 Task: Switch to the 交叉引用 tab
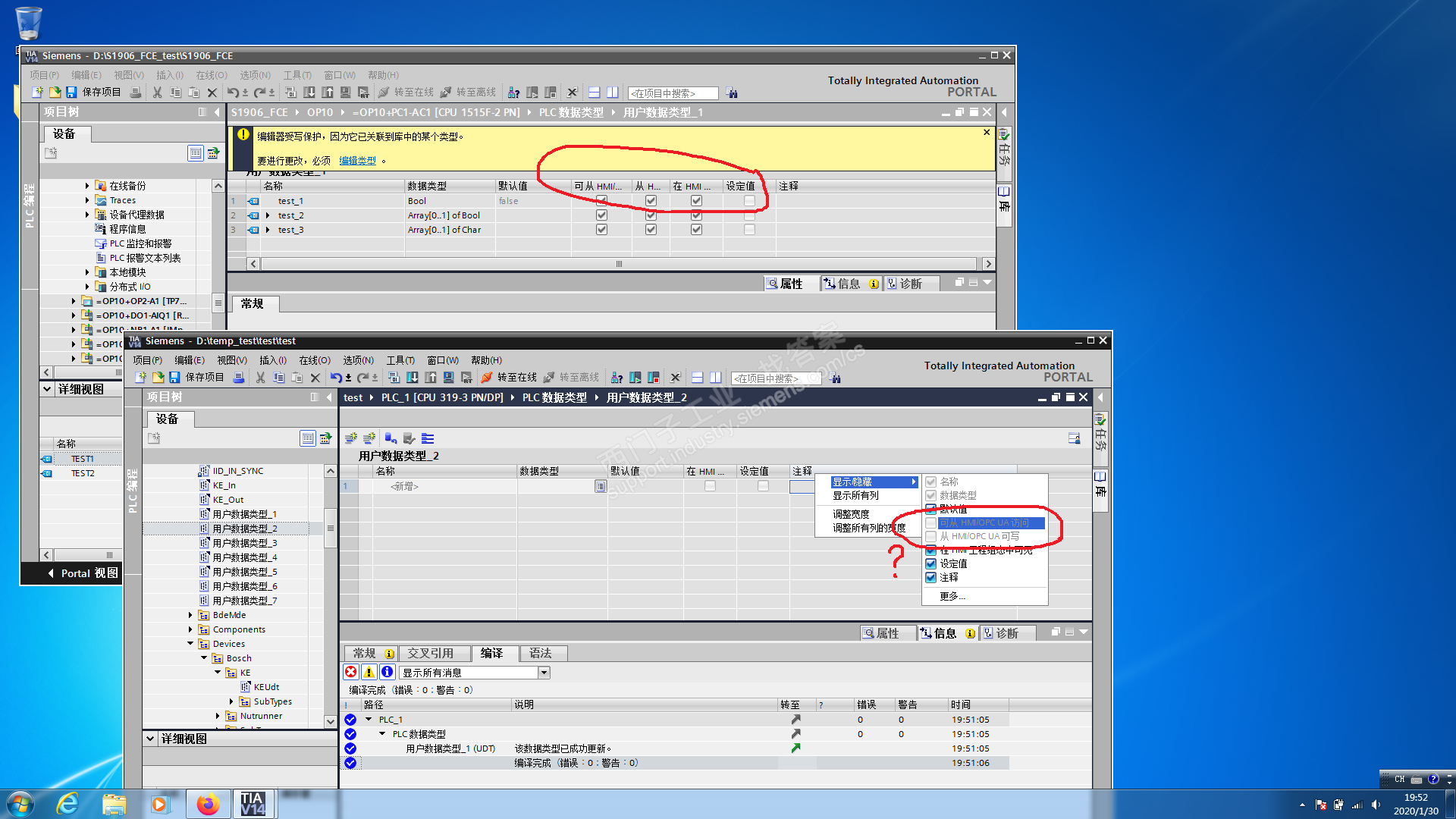[430, 653]
